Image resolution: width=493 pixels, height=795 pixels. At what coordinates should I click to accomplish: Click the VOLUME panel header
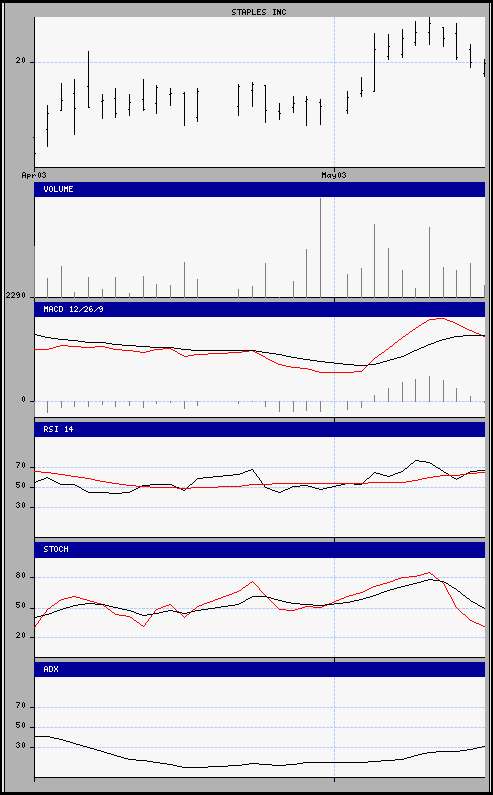pyautogui.click(x=260, y=189)
